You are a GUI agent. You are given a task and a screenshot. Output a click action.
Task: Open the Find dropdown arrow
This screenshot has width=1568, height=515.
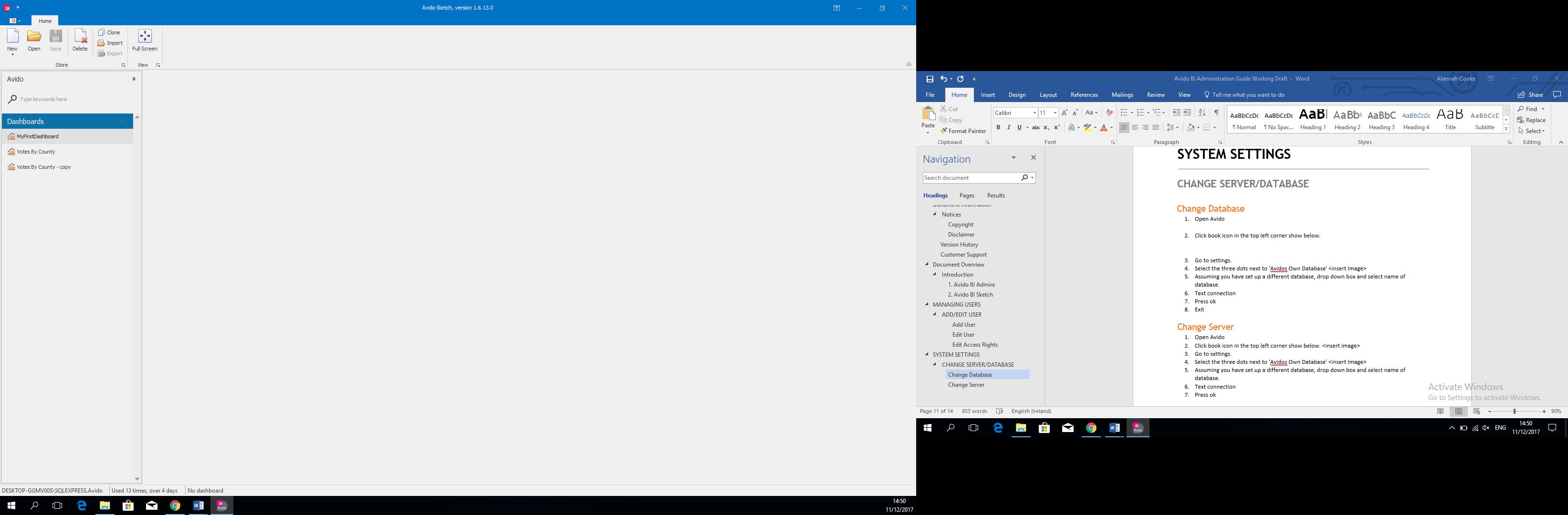(1543, 110)
